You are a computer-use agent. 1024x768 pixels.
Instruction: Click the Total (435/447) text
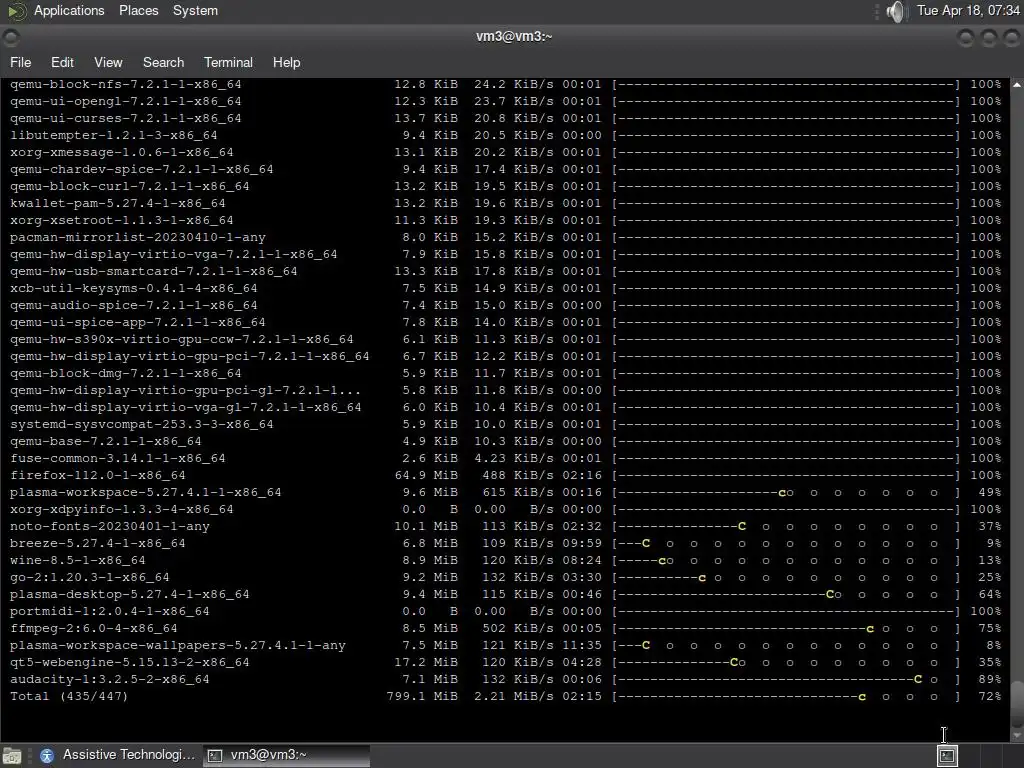[69, 696]
